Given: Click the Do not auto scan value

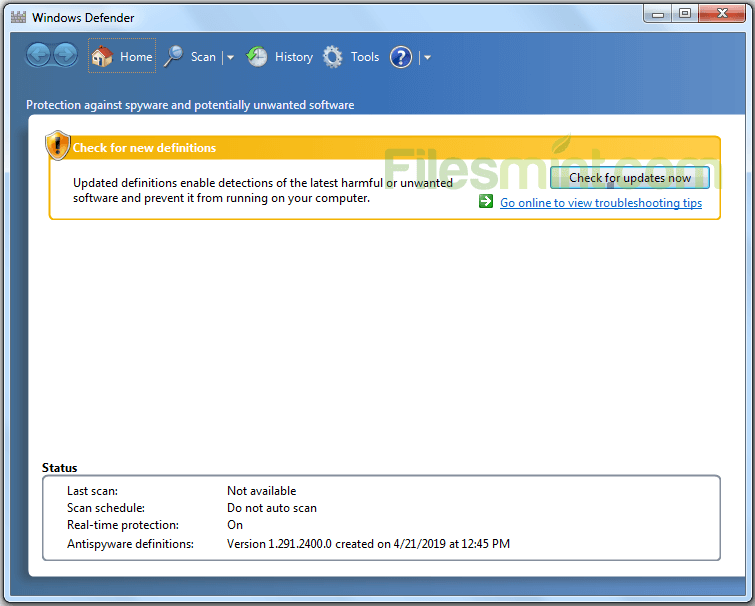Looking at the screenshot, I should click(272, 508).
